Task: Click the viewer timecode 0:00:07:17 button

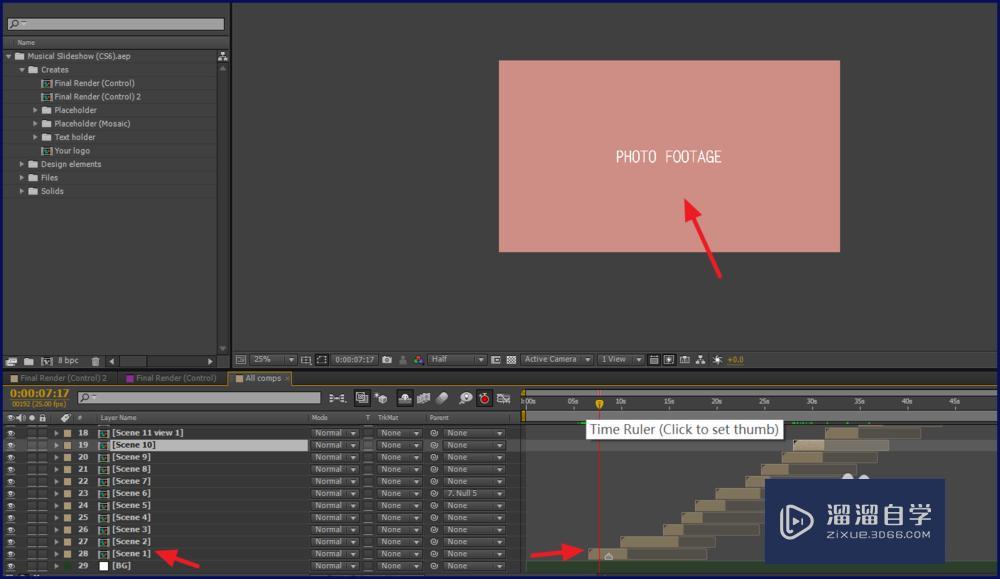Action: pyautogui.click(x=355, y=360)
